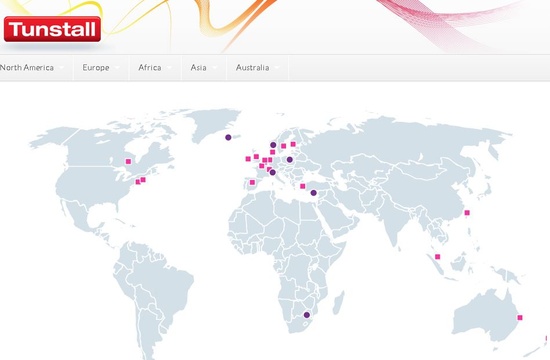Select the purple circle marker near Iceland
Viewport: 550px width, 360px height.
[228, 137]
